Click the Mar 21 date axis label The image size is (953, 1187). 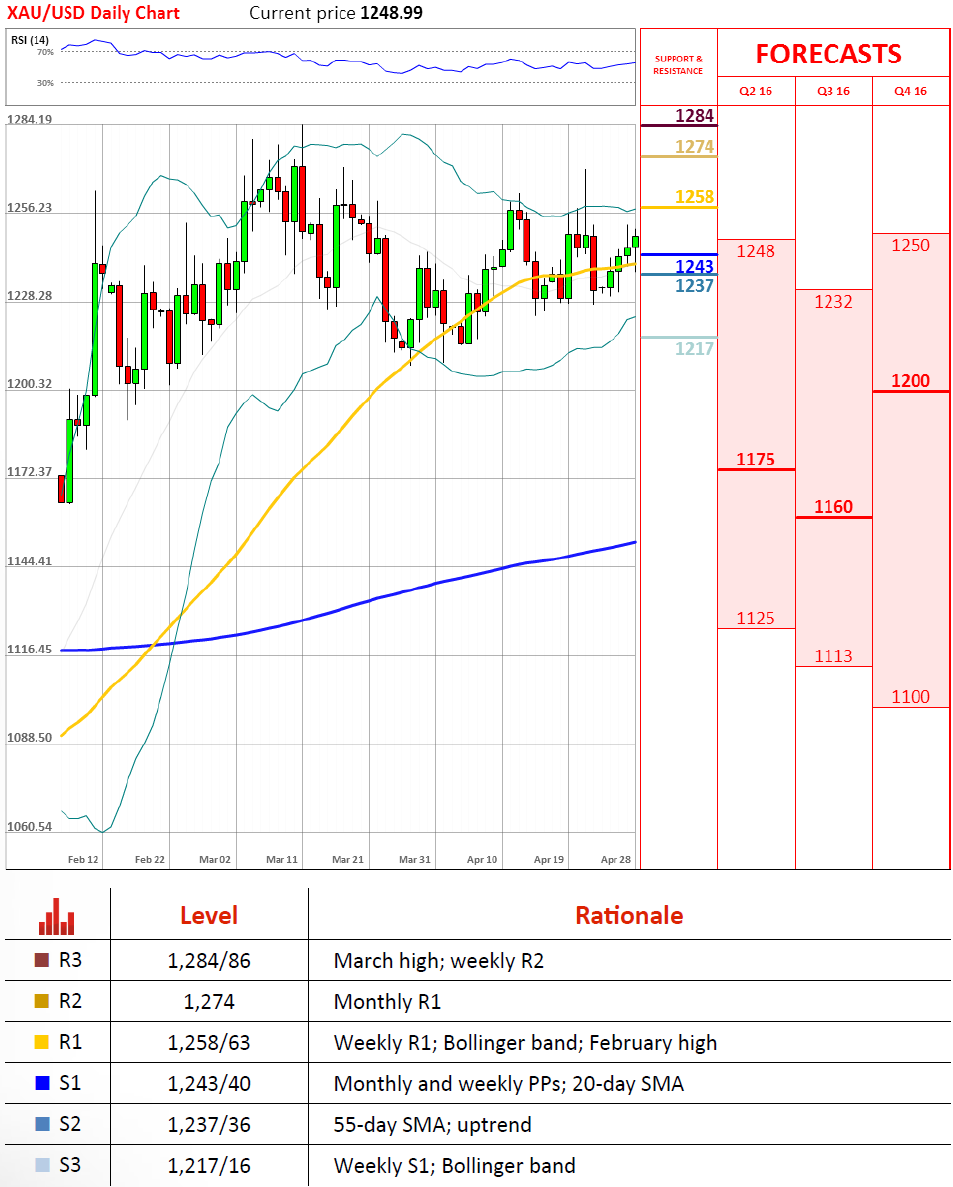pos(348,859)
